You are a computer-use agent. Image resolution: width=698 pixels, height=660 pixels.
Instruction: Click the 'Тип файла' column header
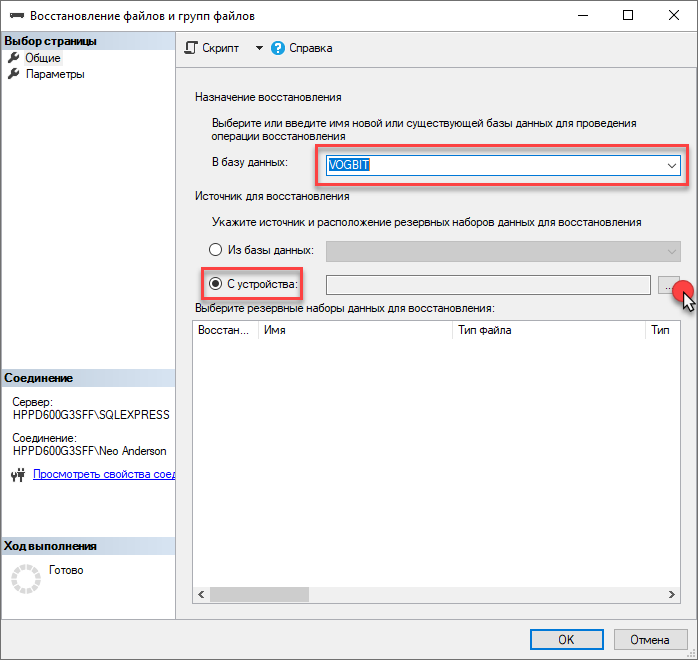(x=548, y=330)
